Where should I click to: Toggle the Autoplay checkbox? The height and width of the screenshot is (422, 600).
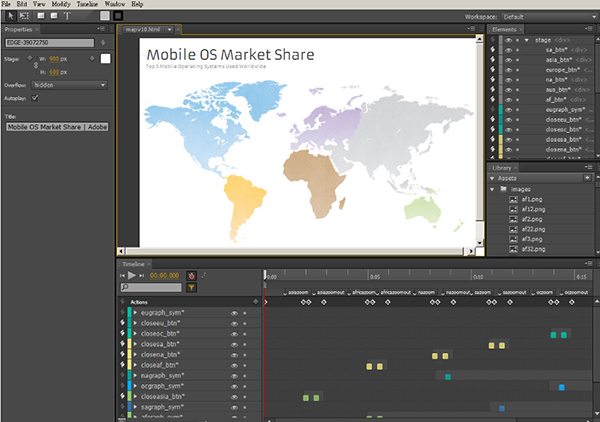36,98
